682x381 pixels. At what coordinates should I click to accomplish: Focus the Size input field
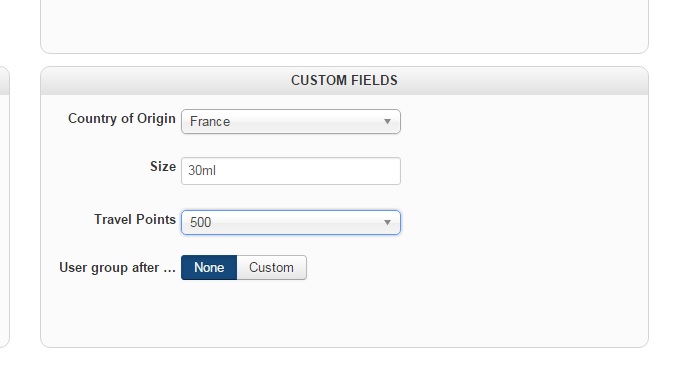[291, 171]
